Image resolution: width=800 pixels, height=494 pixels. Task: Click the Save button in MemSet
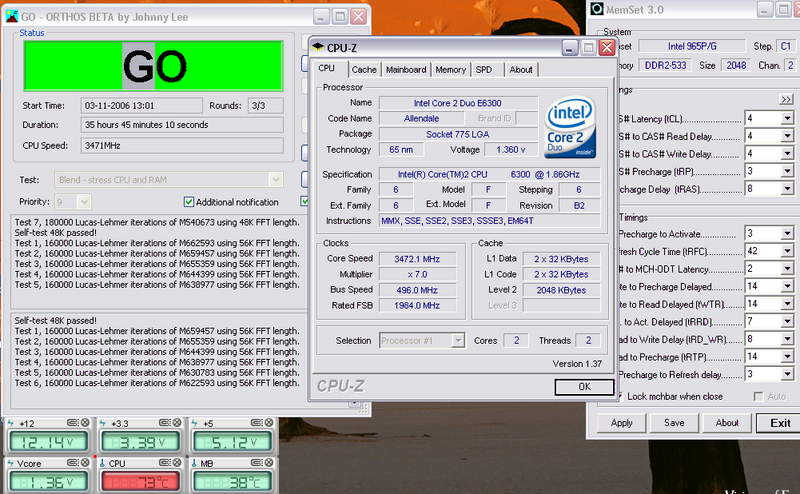click(x=674, y=423)
